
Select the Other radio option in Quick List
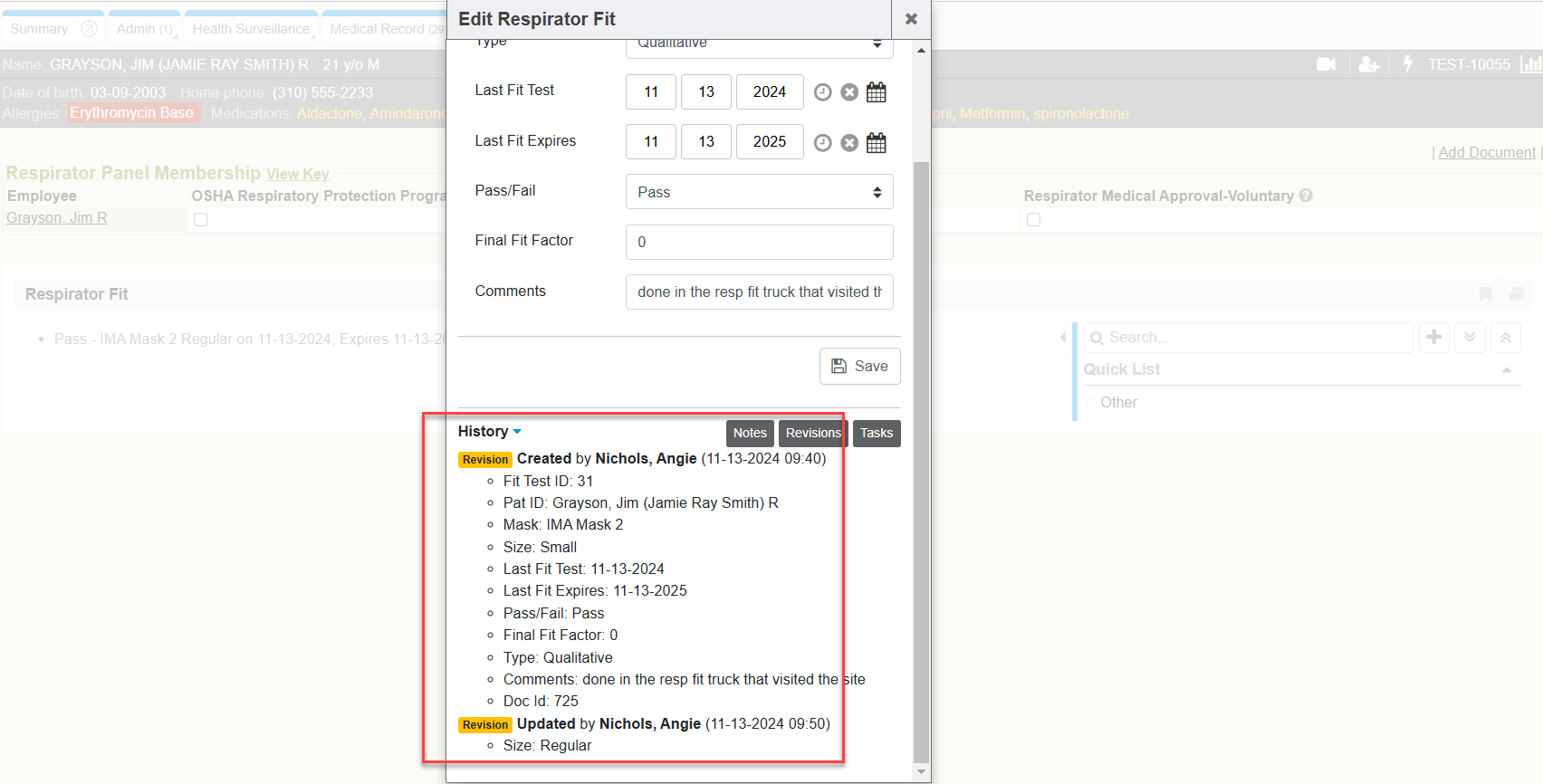[x=1090, y=403]
